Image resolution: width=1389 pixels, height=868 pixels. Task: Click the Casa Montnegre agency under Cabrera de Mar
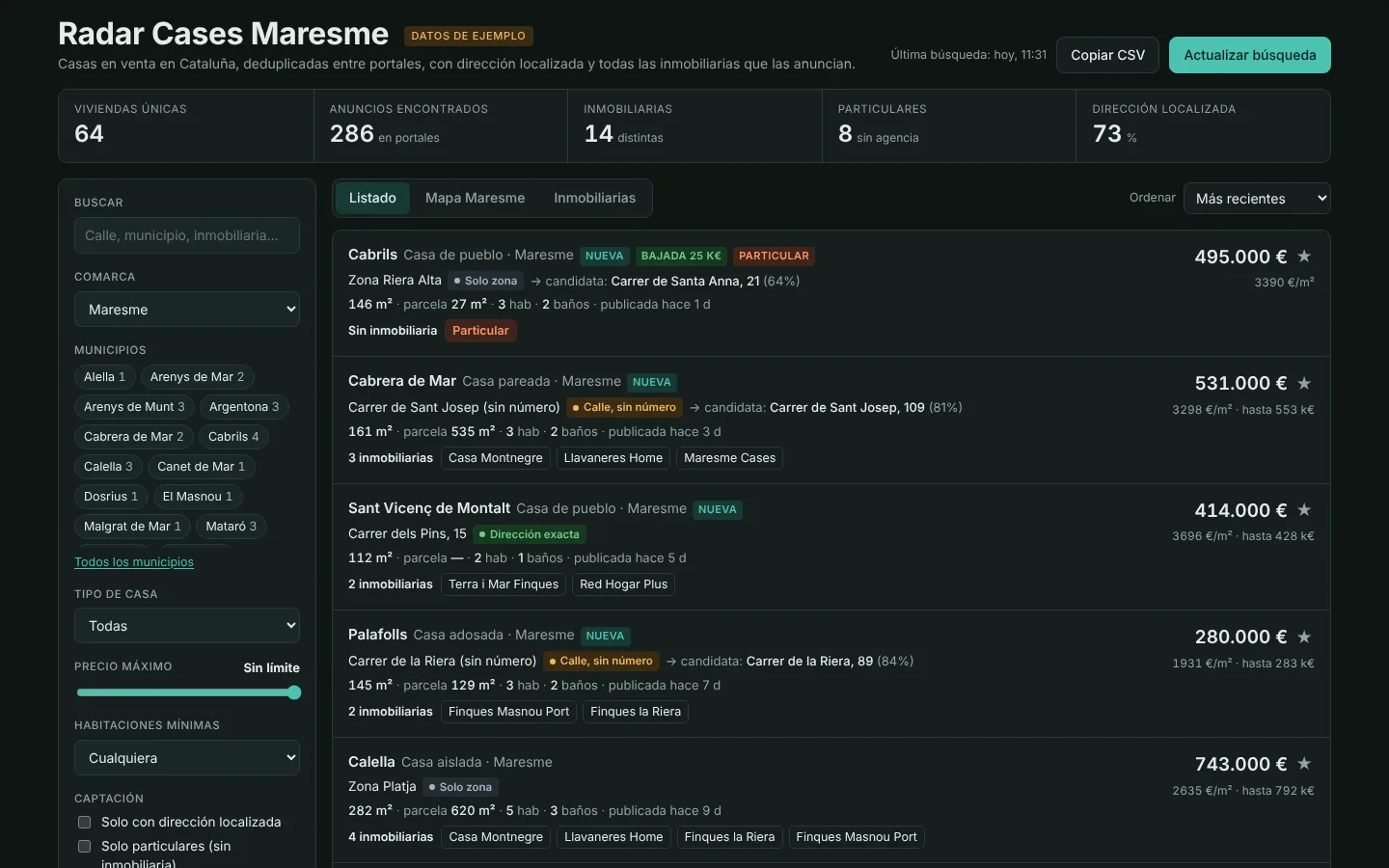click(x=496, y=458)
